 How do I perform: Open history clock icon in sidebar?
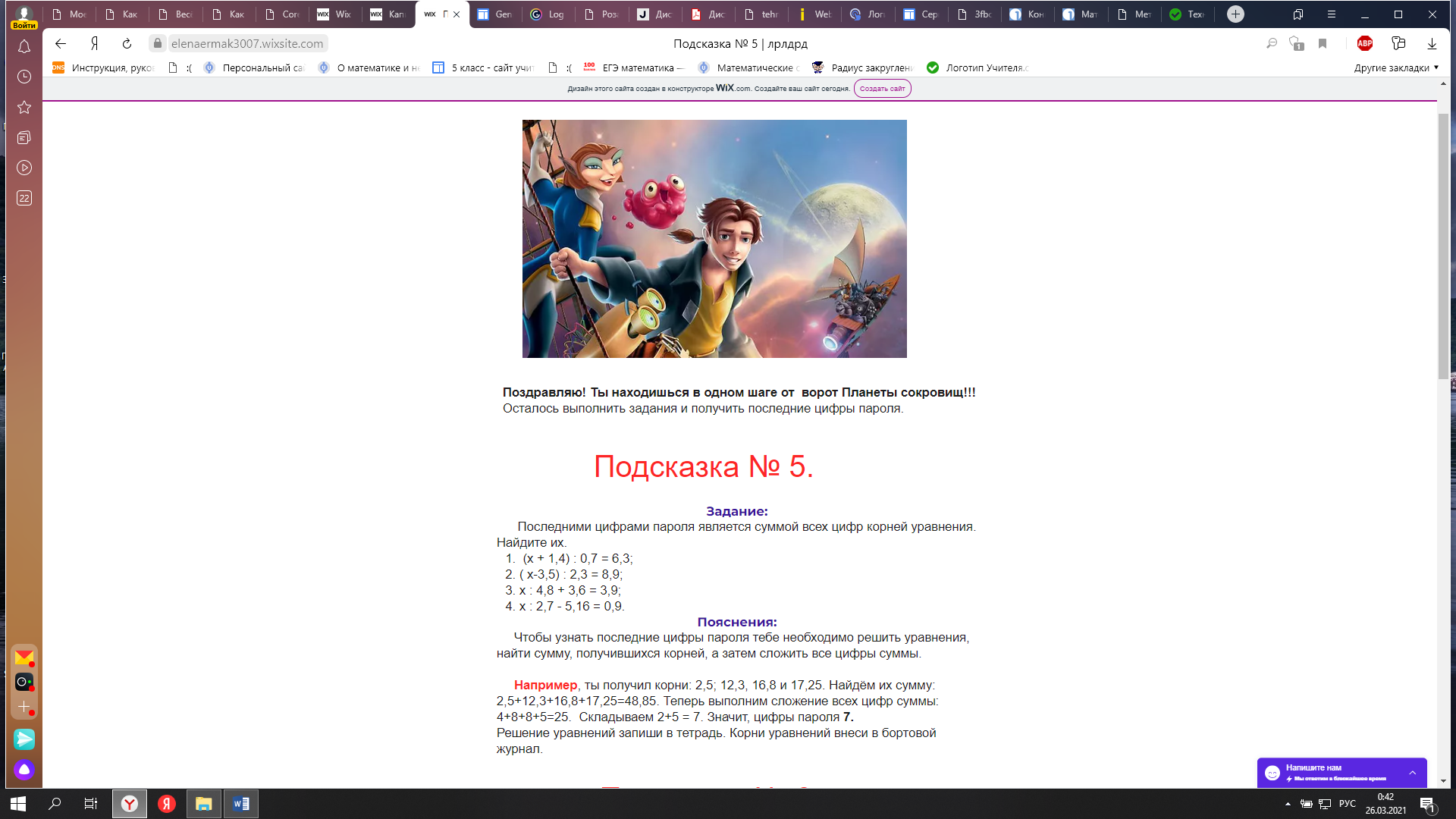point(24,77)
